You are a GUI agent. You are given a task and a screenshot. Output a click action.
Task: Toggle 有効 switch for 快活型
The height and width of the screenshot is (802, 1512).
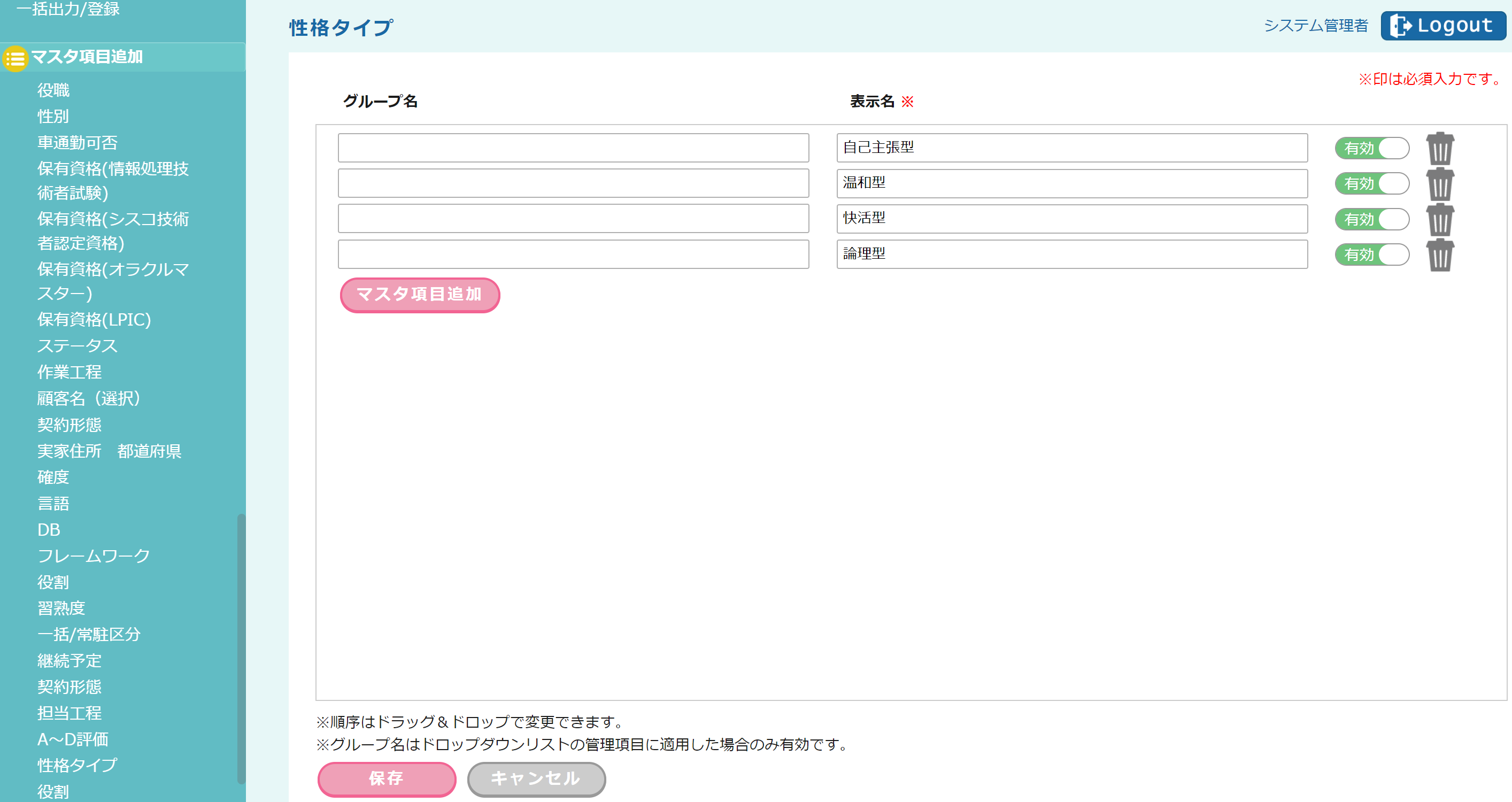click(x=1372, y=220)
